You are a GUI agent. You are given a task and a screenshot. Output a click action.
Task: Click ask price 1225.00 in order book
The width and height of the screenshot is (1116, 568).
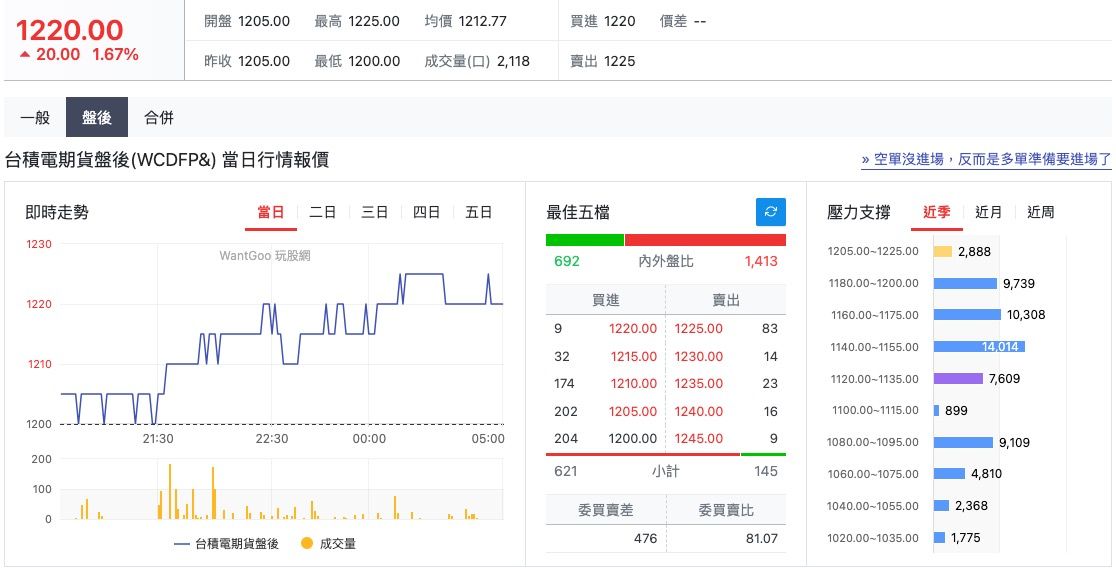699,329
